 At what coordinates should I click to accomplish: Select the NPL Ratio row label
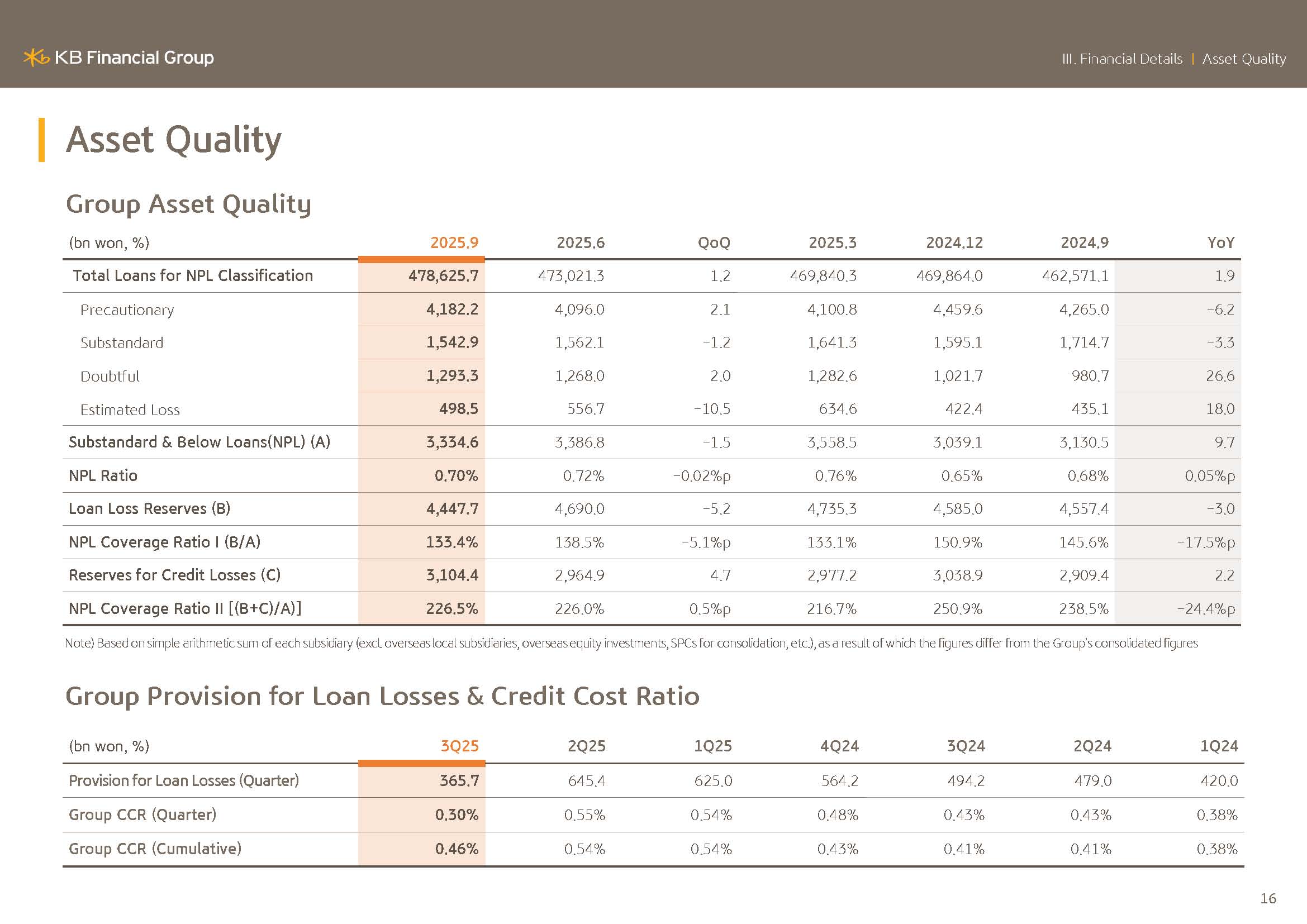click(103, 475)
